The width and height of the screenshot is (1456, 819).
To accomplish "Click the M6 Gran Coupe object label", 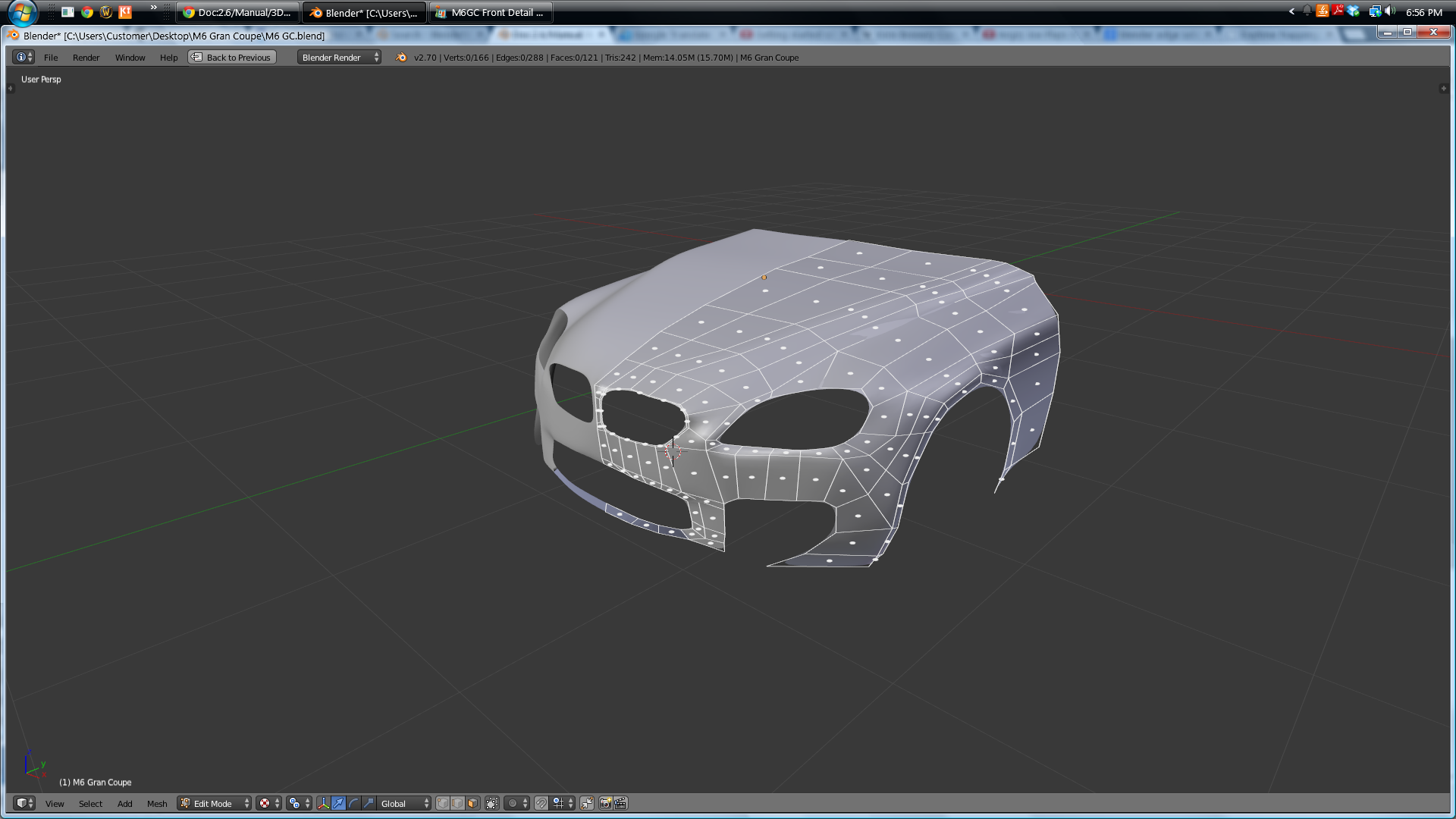I will click(x=96, y=783).
